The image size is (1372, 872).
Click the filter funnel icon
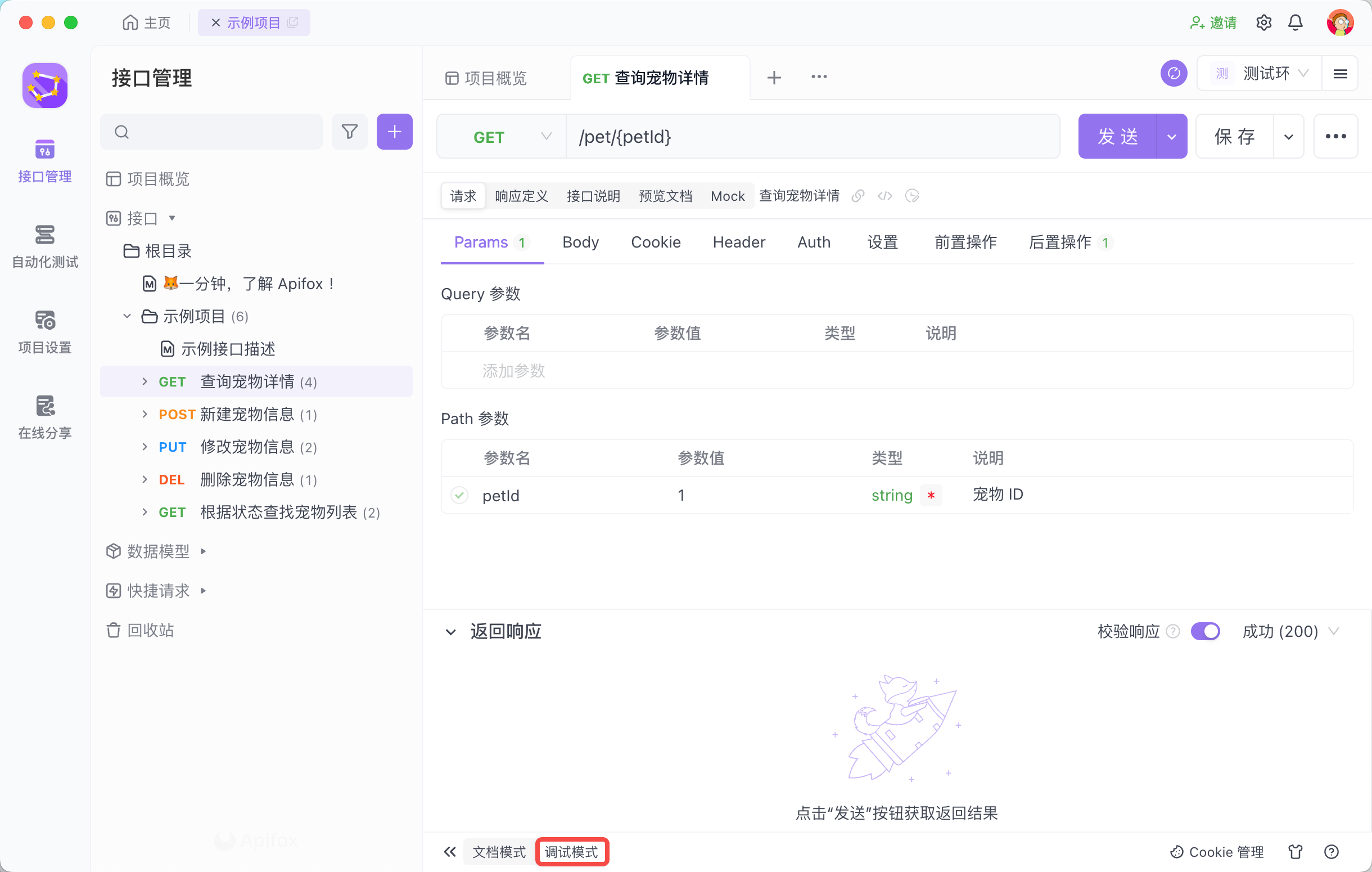tap(349, 132)
